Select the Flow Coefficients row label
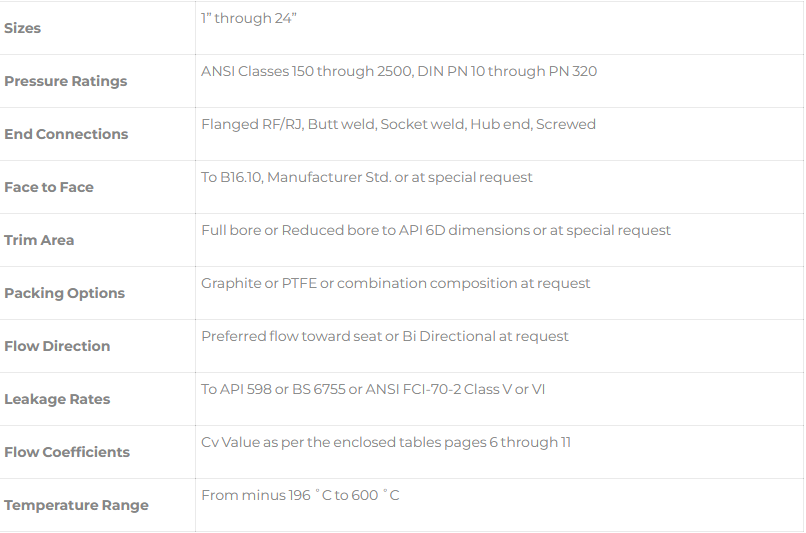This screenshot has width=806, height=533. pos(67,452)
